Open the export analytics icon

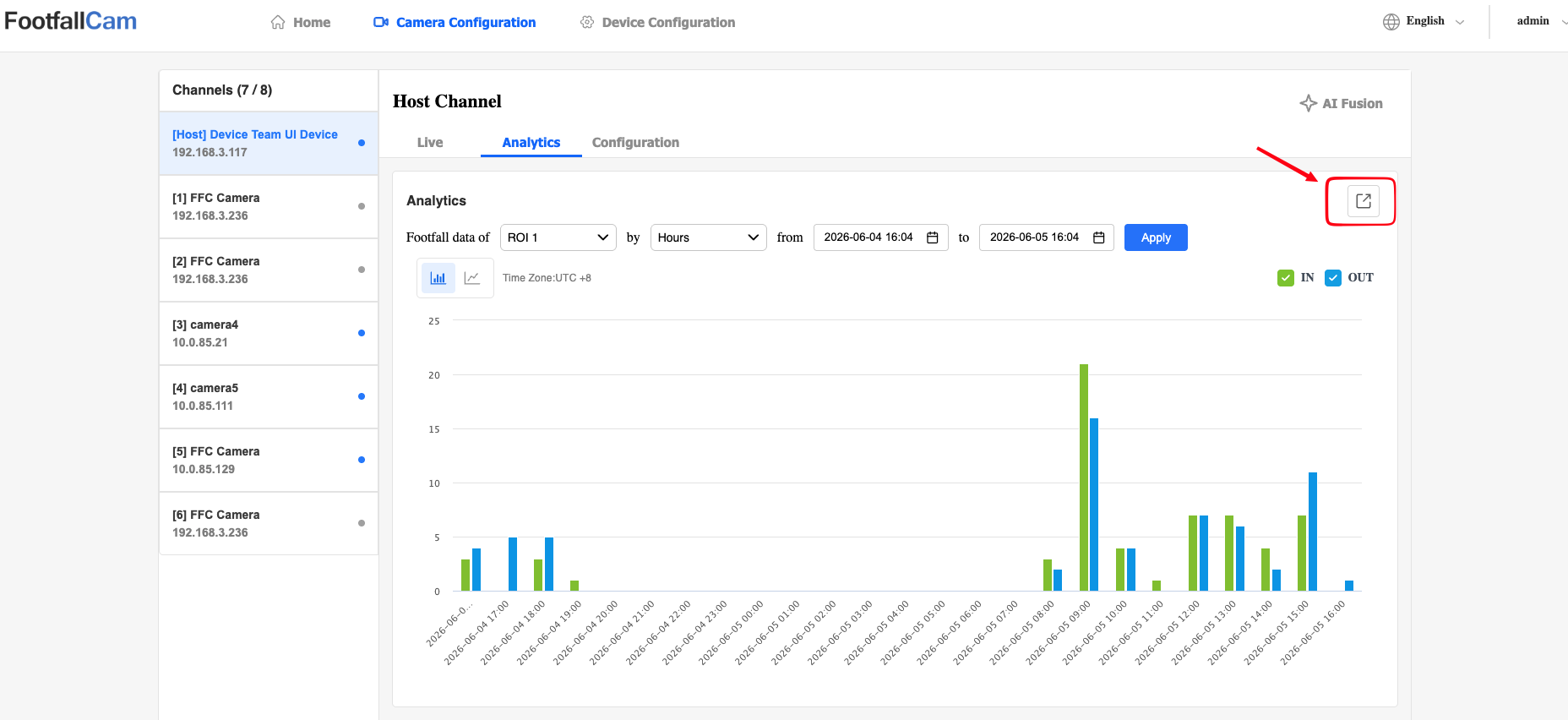coord(1363,201)
